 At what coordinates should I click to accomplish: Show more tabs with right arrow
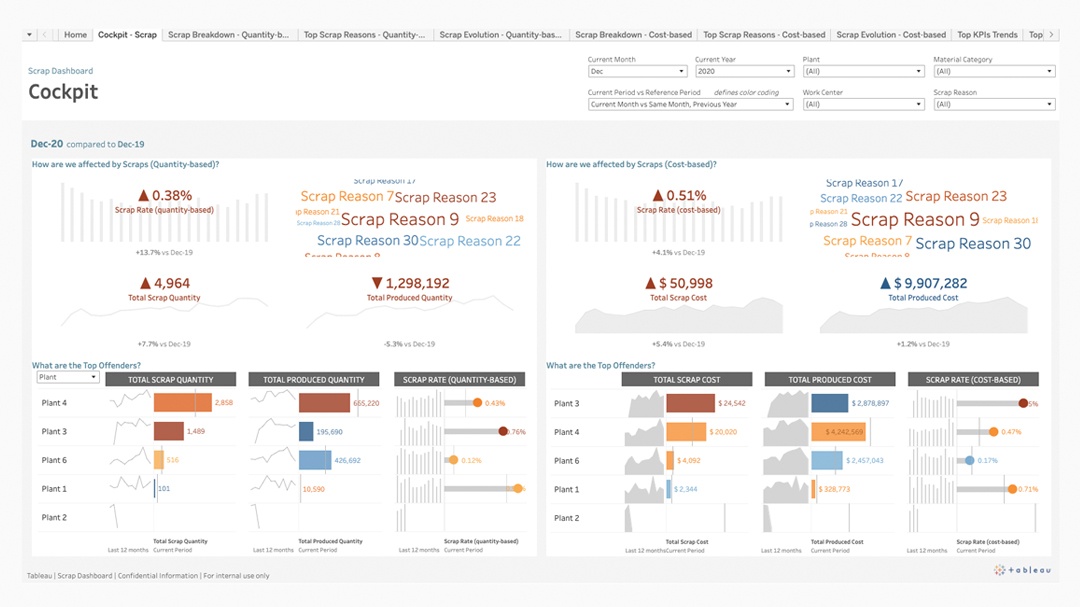coord(1051,34)
